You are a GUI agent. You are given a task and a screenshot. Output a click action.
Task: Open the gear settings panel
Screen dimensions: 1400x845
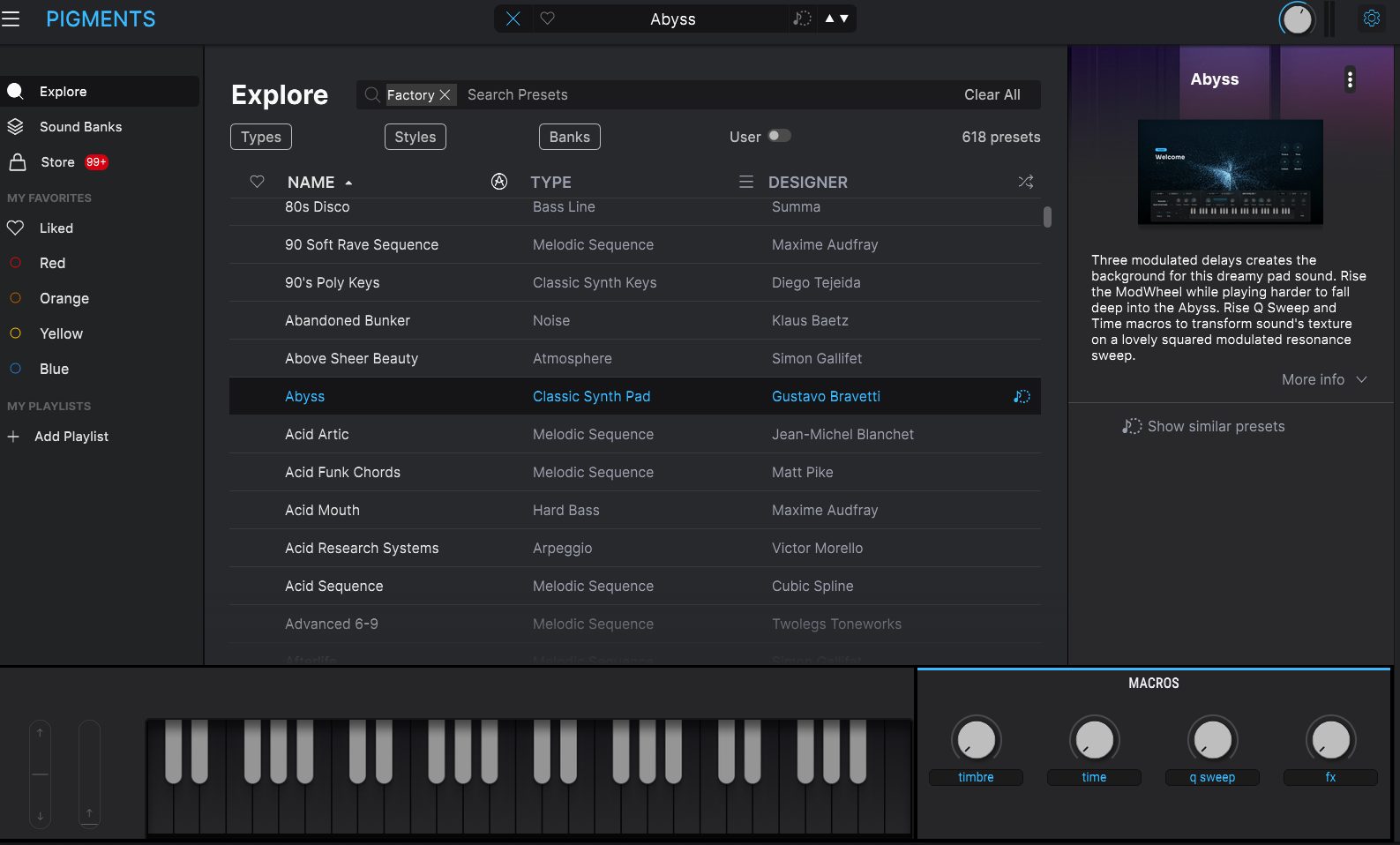coord(1371,19)
